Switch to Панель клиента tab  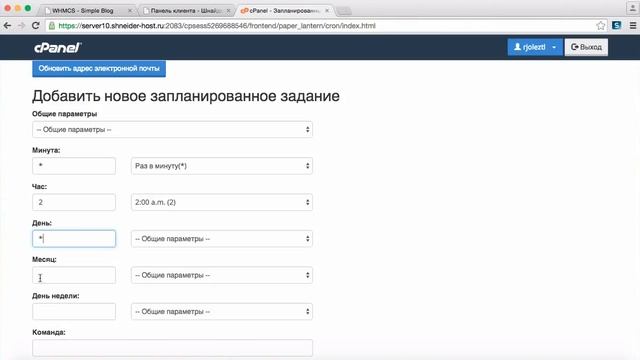(x=186, y=11)
